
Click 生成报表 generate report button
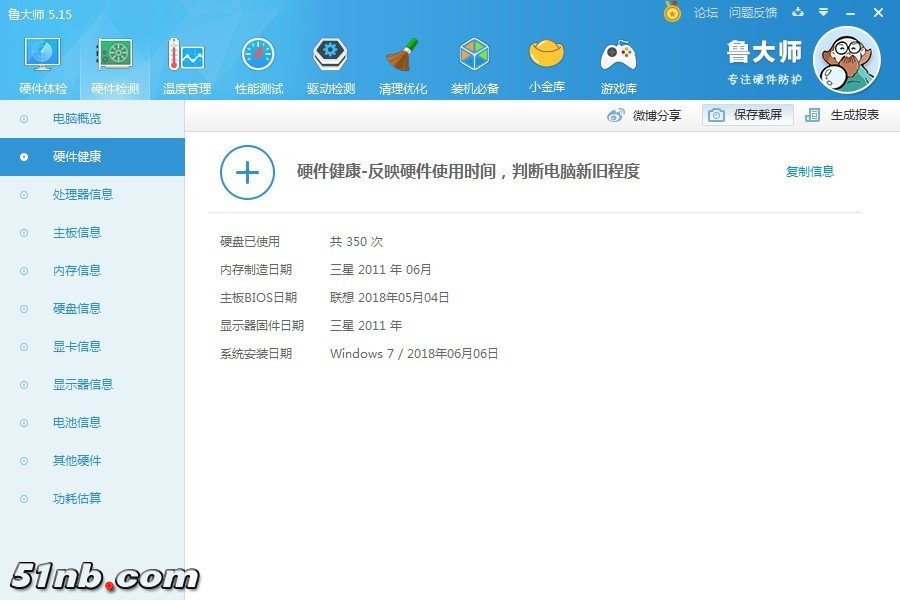click(843, 115)
